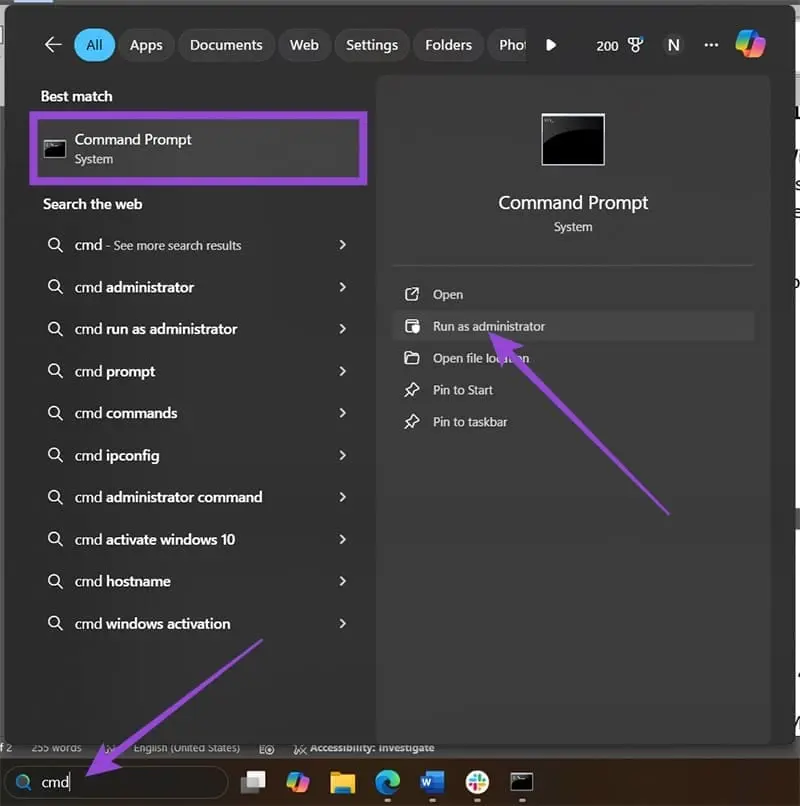This screenshot has height=806, width=800.
Task: Click the Pin to Start pin icon
Action: coord(412,390)
